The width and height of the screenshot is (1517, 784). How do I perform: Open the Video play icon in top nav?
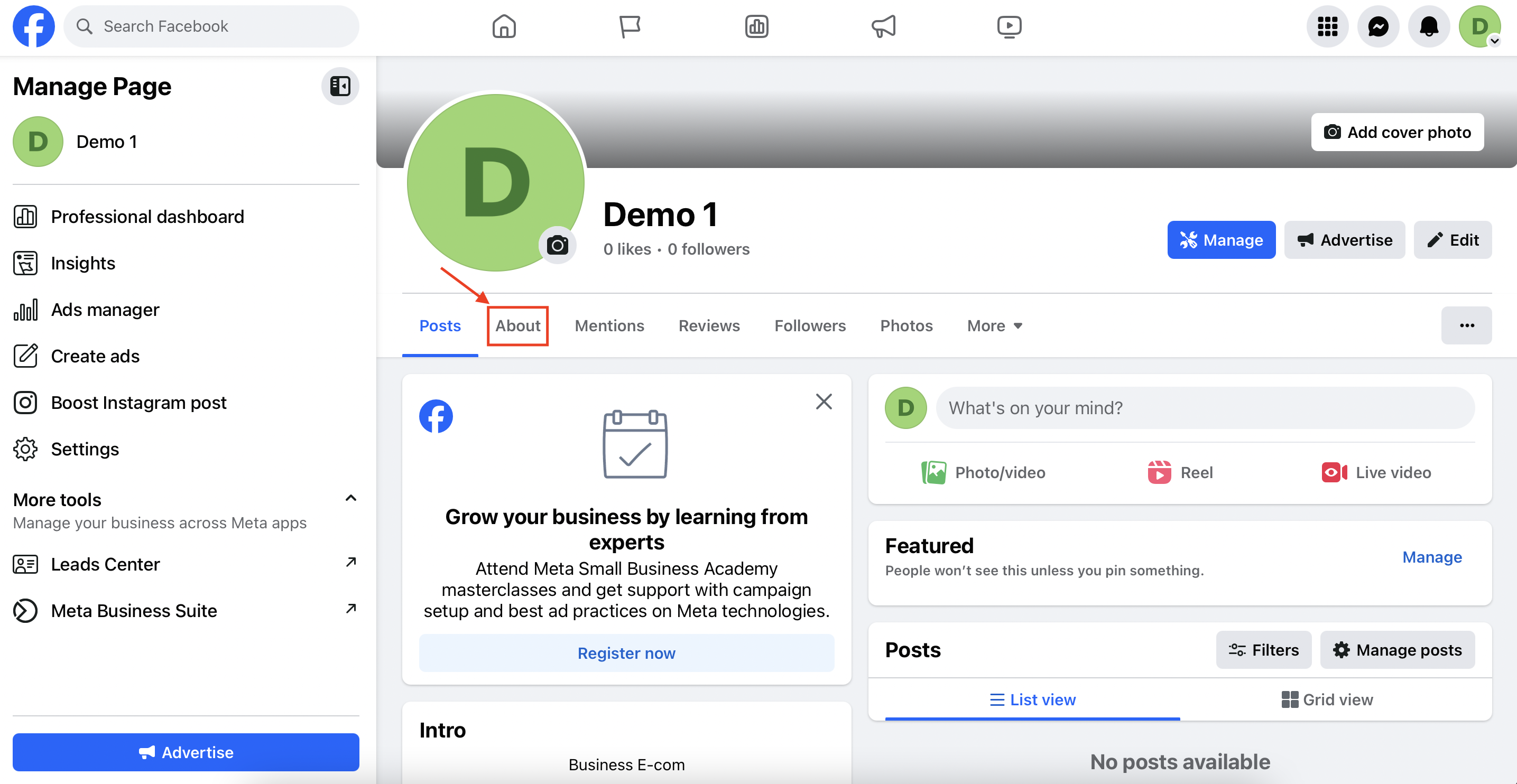pos(1010,26)
